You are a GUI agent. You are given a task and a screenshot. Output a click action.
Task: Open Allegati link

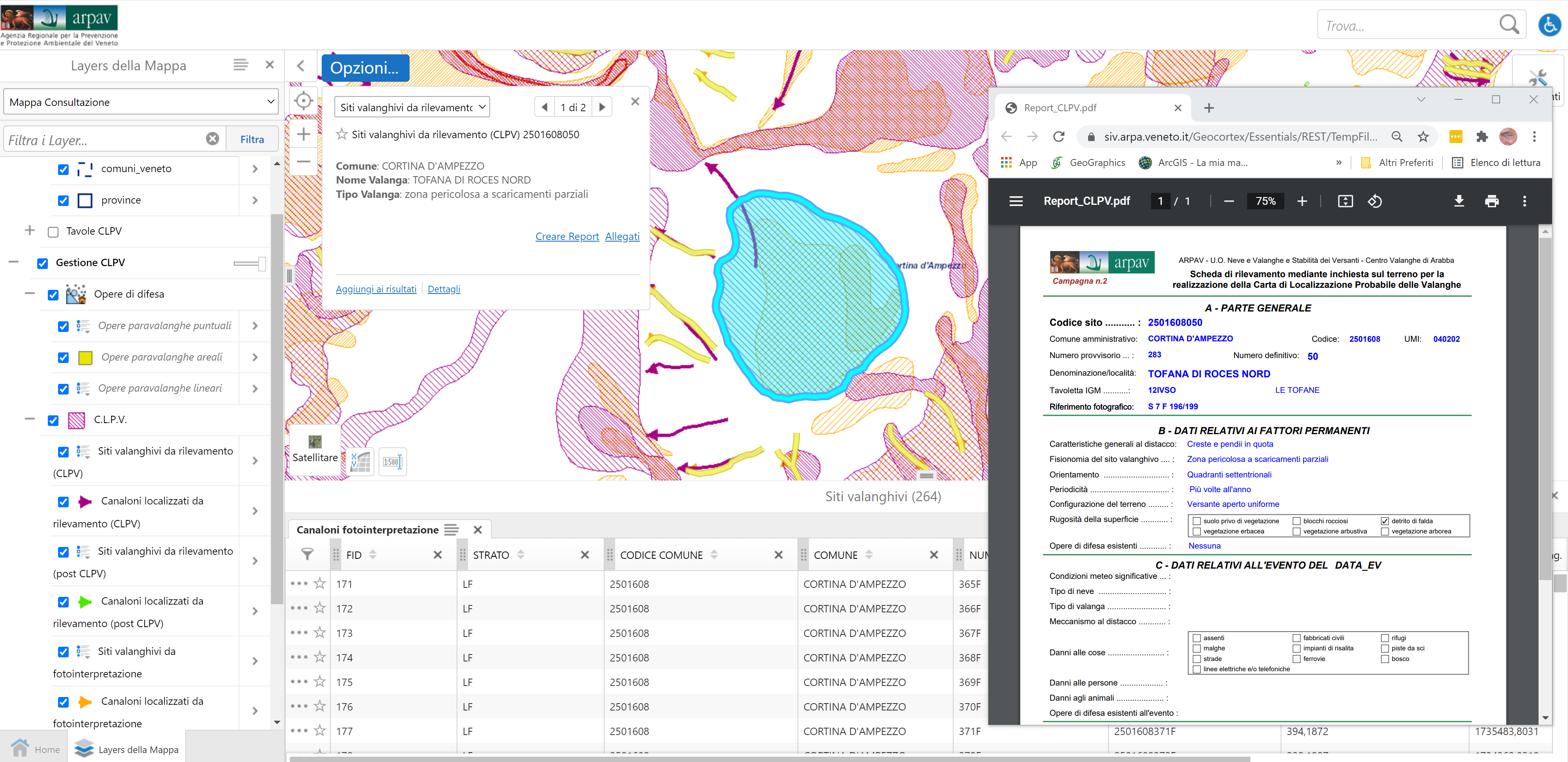[x=622, y=236]
